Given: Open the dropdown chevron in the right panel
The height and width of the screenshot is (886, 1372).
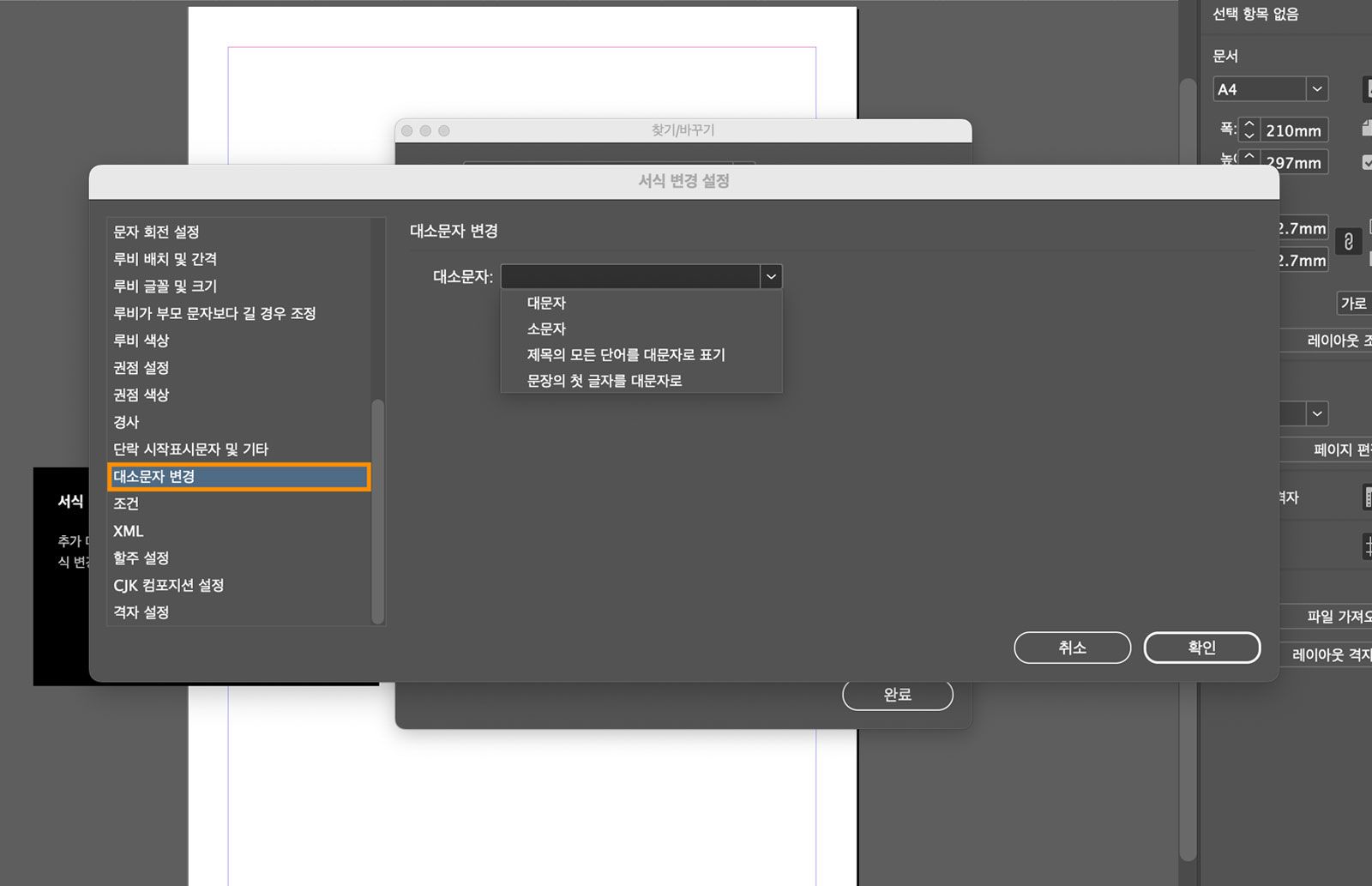Looking at the screenshot, I should click(x=1317, y=413).
